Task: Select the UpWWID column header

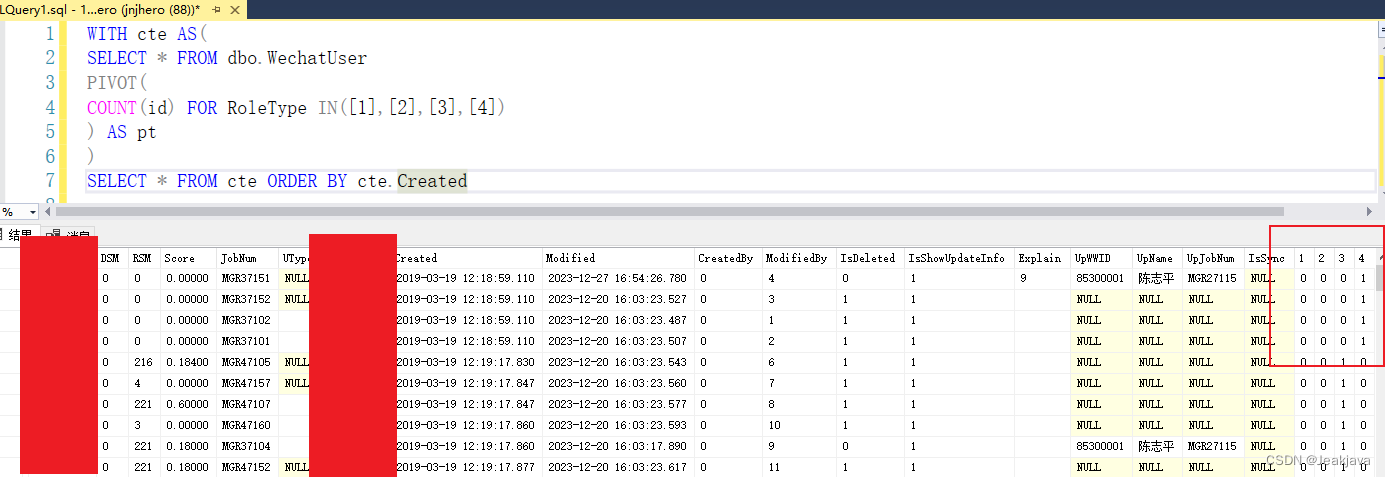Action: point(1101,258)
